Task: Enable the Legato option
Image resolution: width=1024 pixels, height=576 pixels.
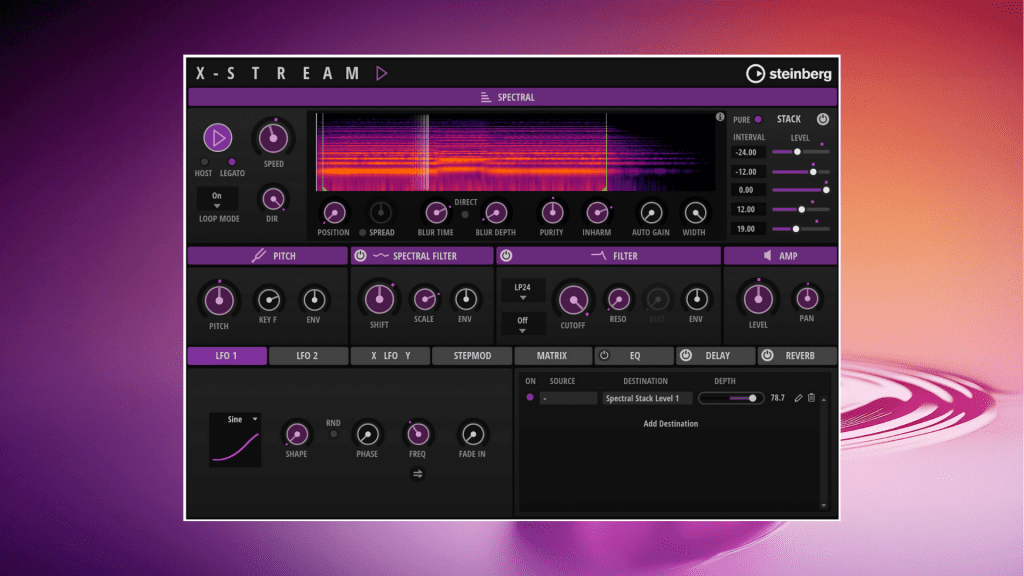Action: coord(232,162)
